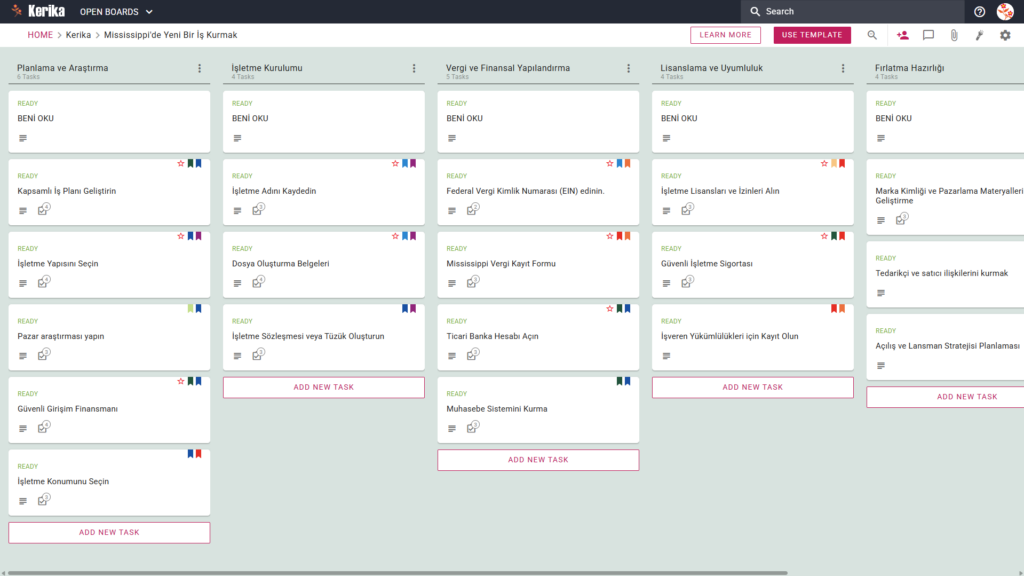Screen dimensions: 1024x576
Task: Click the USE TEMPLATE button
Action: (812, 35)
